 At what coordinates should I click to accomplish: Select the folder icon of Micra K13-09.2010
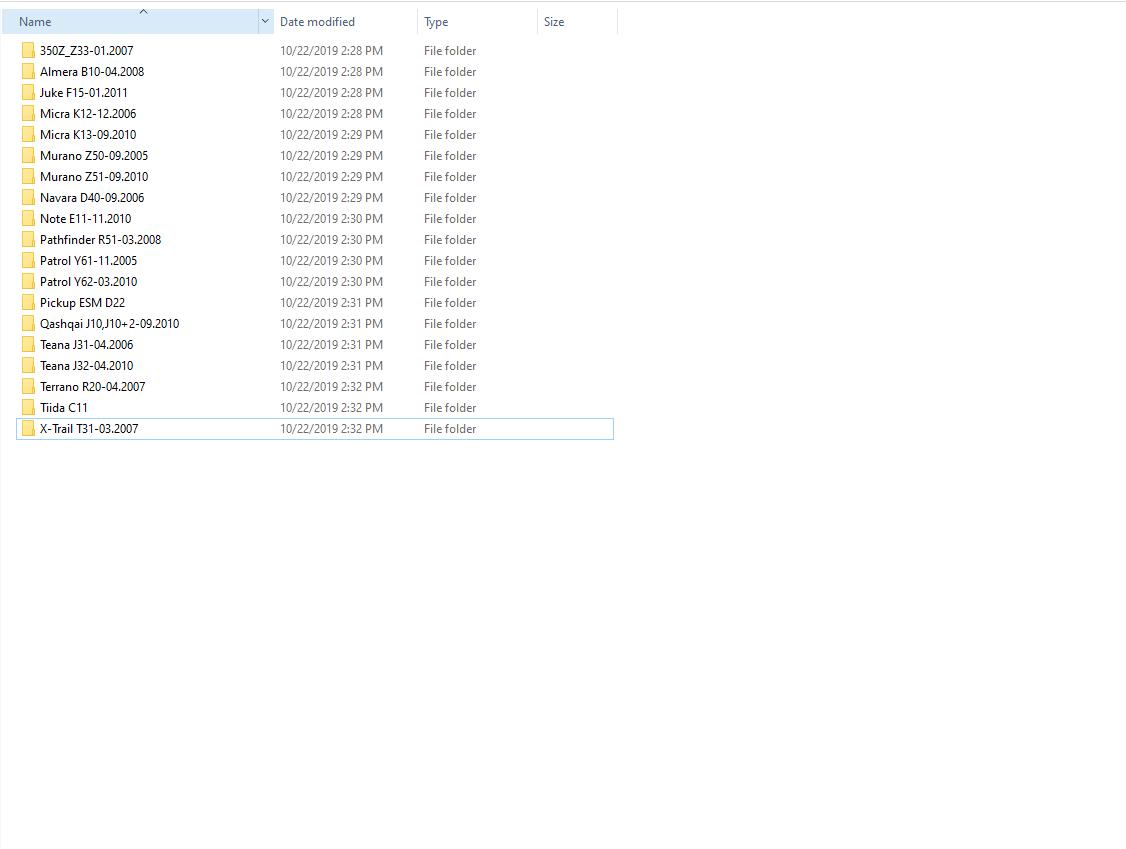click(28, 134)
